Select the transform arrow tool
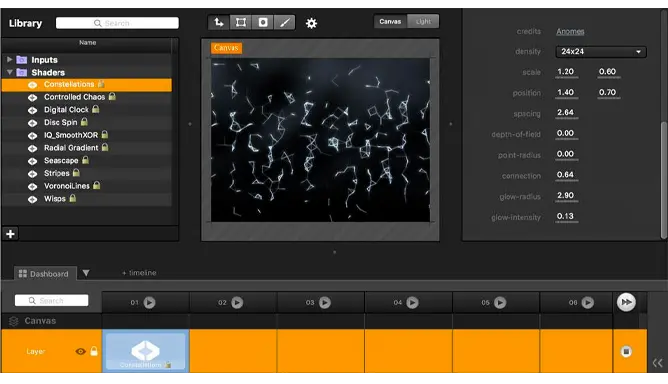The height and width of the screenshot is (384, 668). 219,22
